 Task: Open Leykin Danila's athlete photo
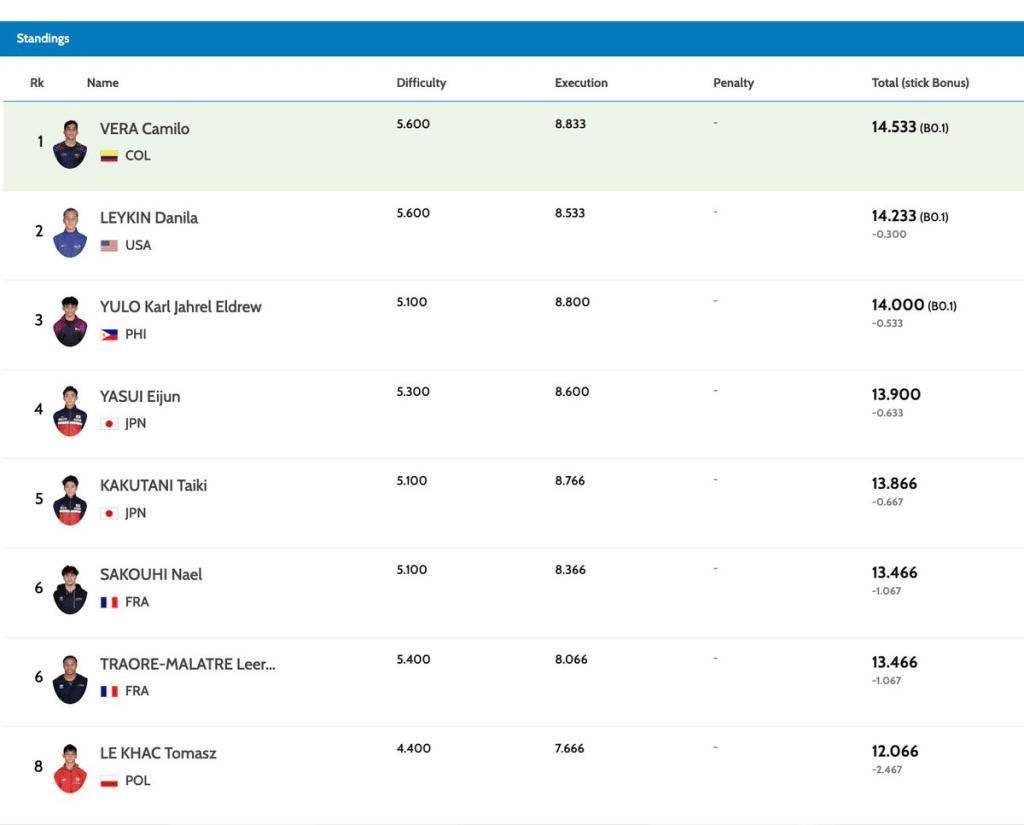[x=70, y=233]
